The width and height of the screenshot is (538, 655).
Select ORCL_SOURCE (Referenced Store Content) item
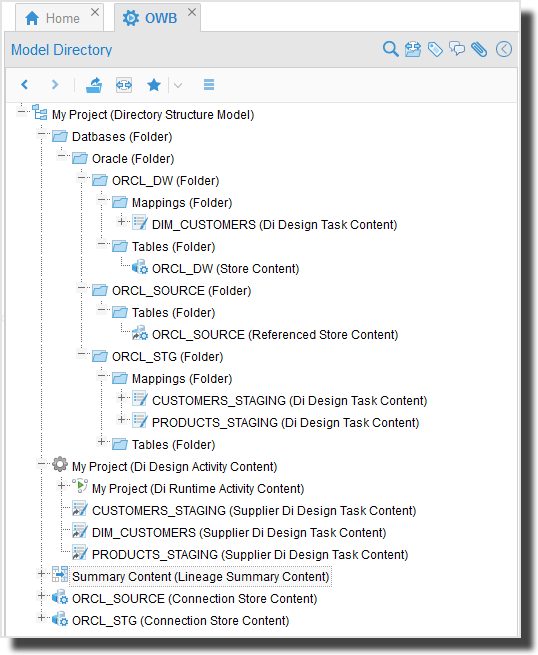click(x=275, y=335)
